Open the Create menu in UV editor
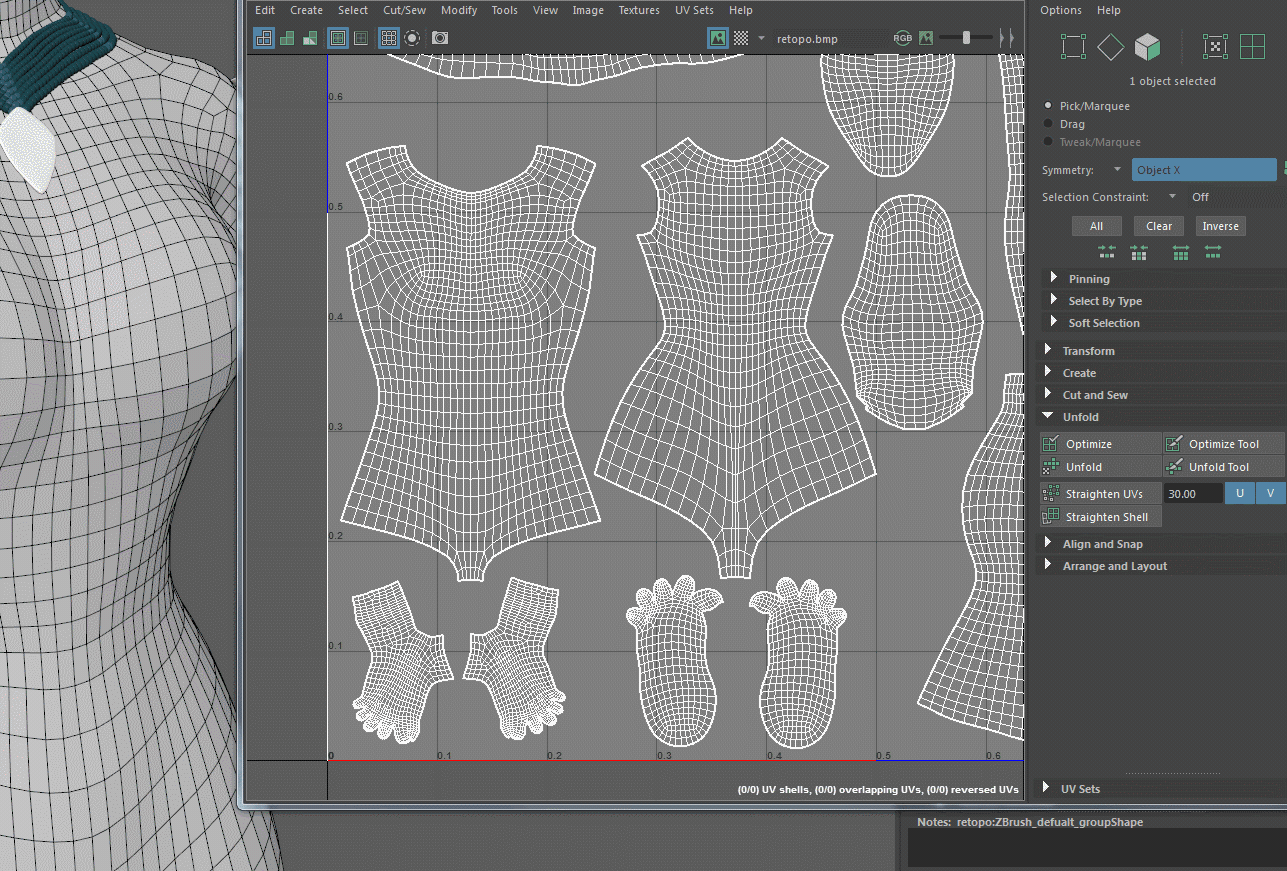 pos(306,10)
